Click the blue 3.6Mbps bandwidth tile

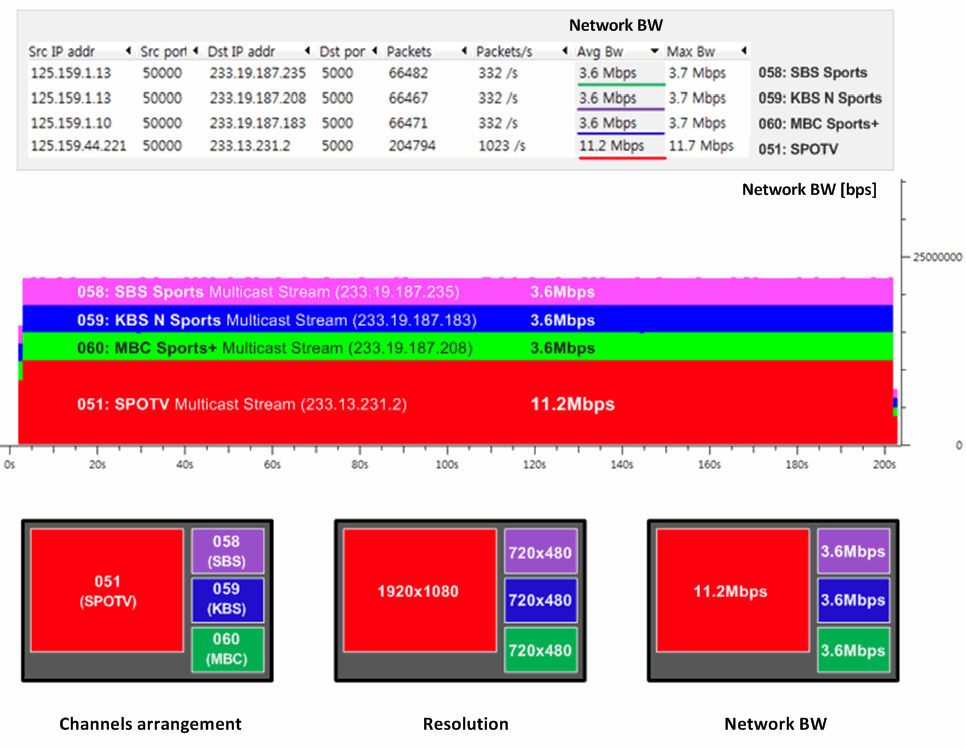(853, 599)
